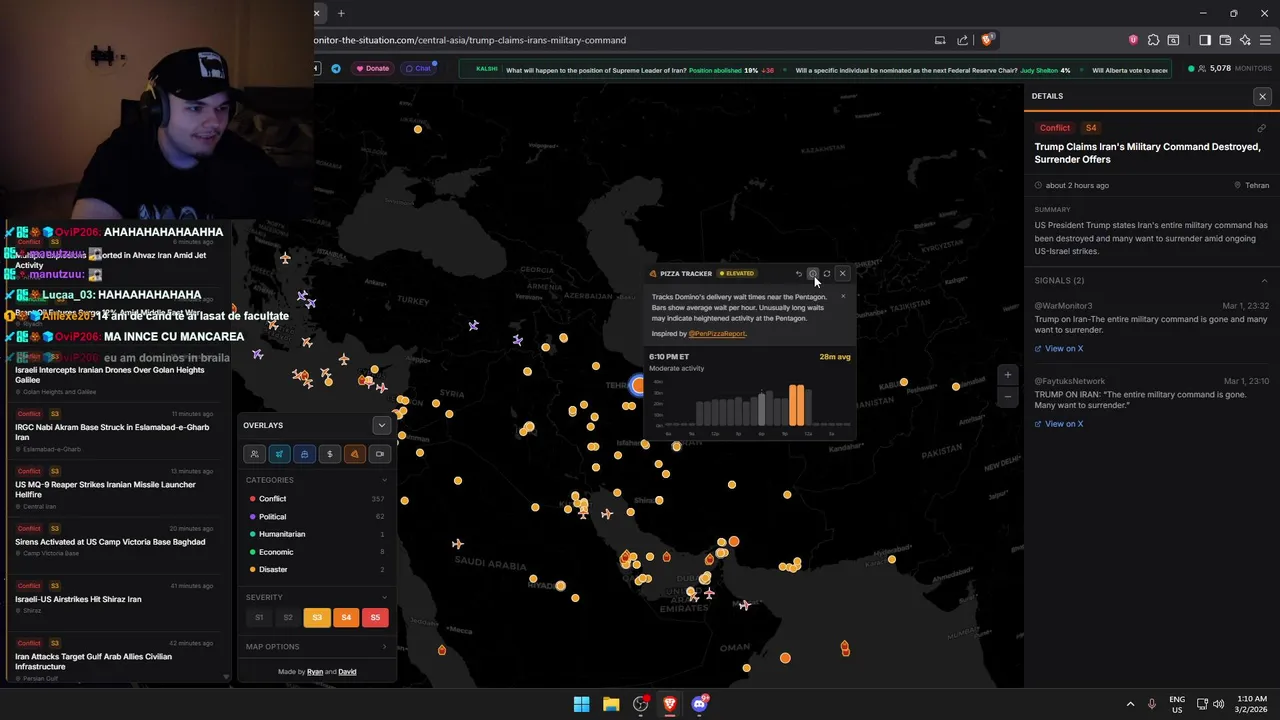Select the red S5 severity button
This screenshot has height=720, width=1280.
375,617
